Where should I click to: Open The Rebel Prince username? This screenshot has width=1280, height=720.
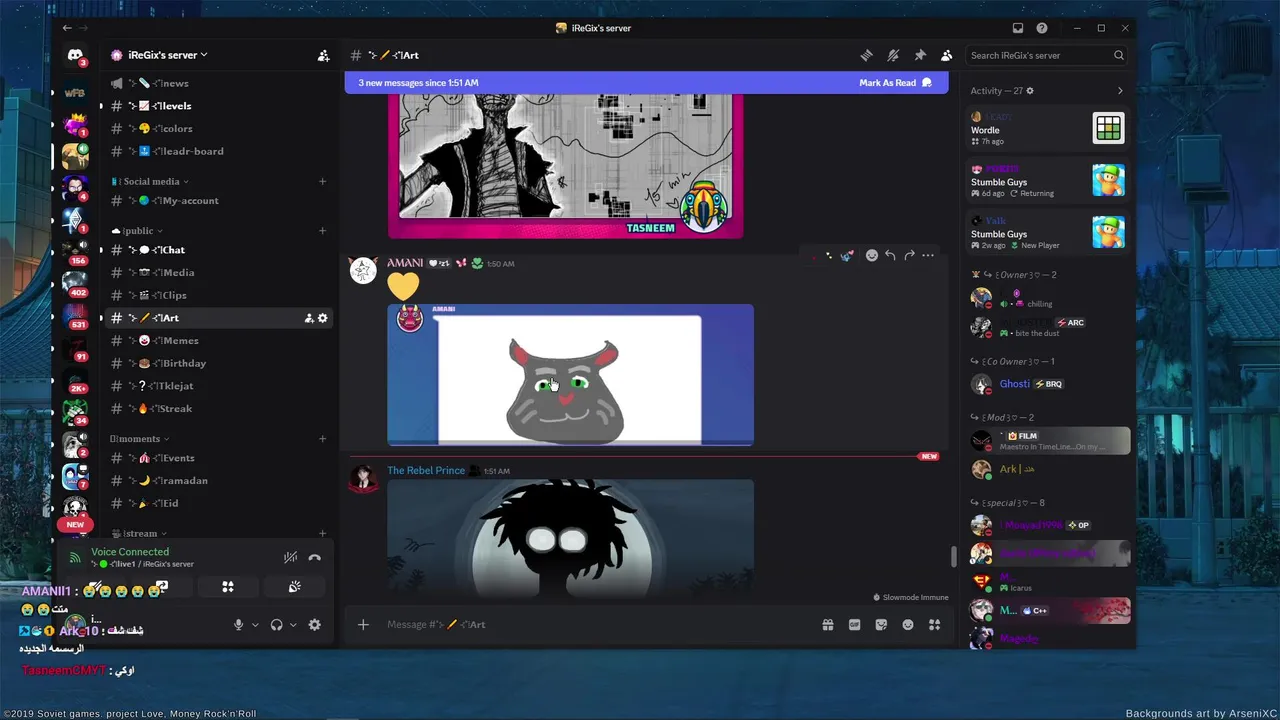pos(426,471)
